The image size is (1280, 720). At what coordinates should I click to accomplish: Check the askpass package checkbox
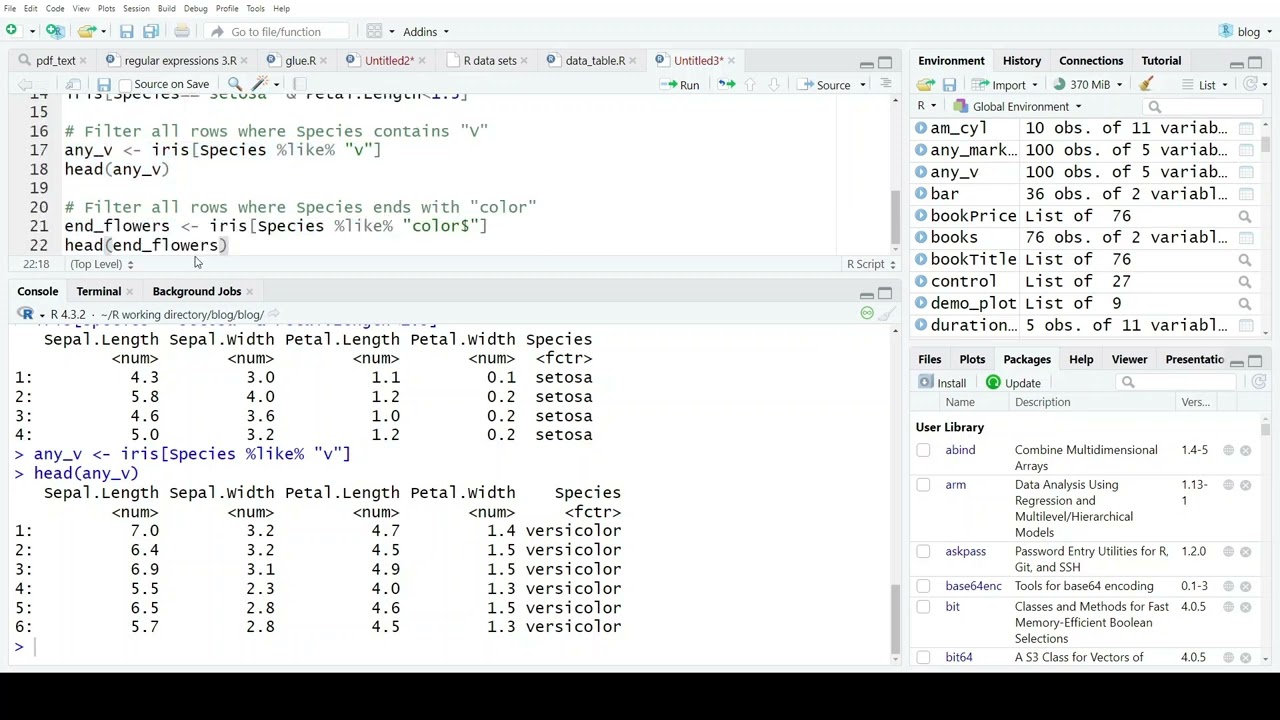(923, 551)
